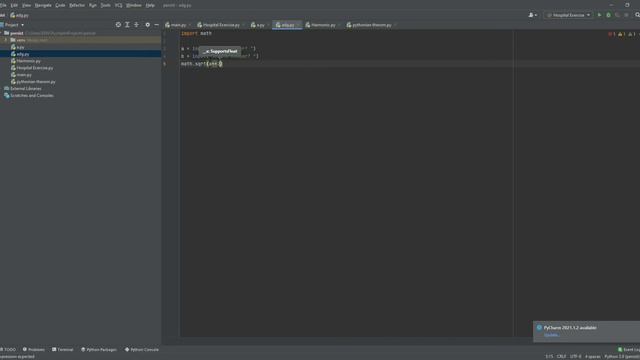
Task: Click the math.sqrt line in editor
Action: click(x=202, y=64)
